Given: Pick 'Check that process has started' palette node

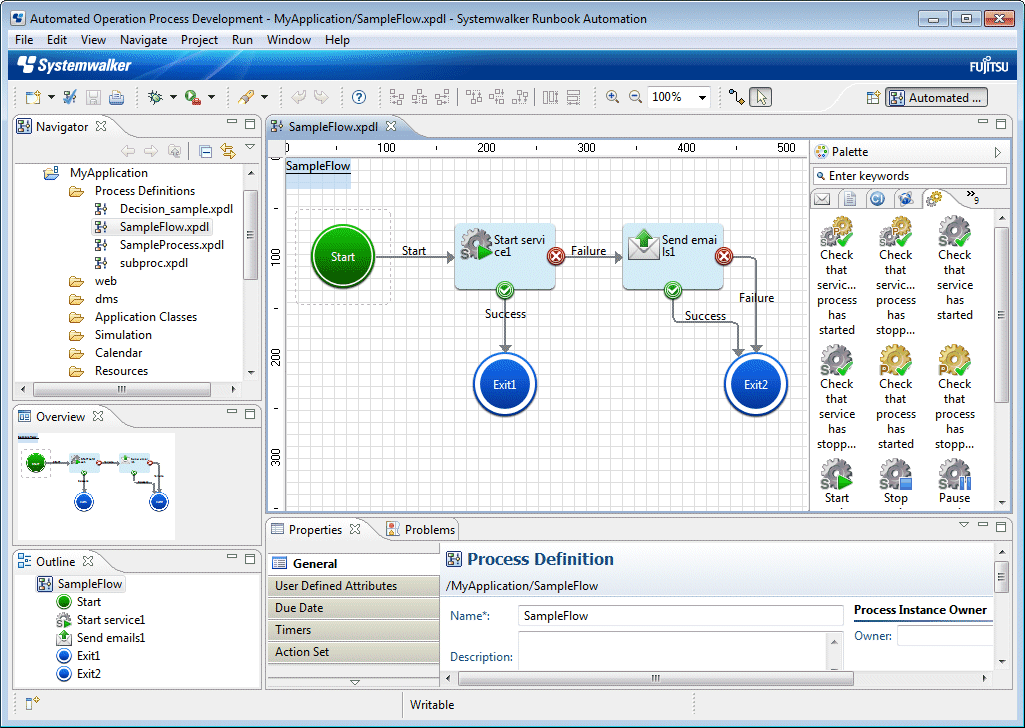Looking at the screenshot, I should tap(896, 398).
